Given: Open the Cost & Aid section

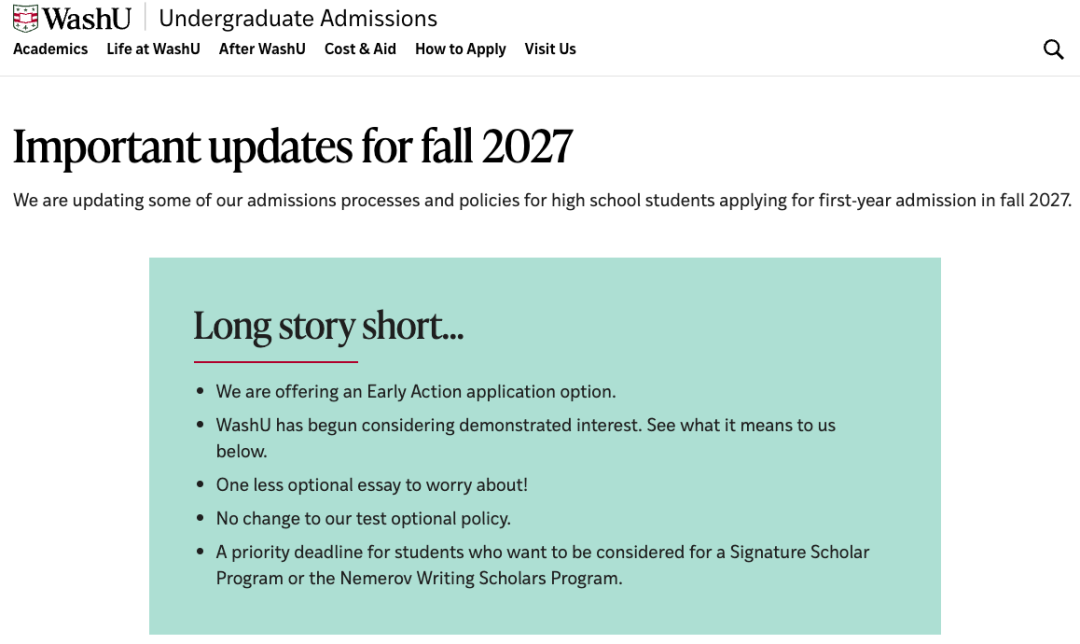Looking at the screenshot, I should click(360, 49).
